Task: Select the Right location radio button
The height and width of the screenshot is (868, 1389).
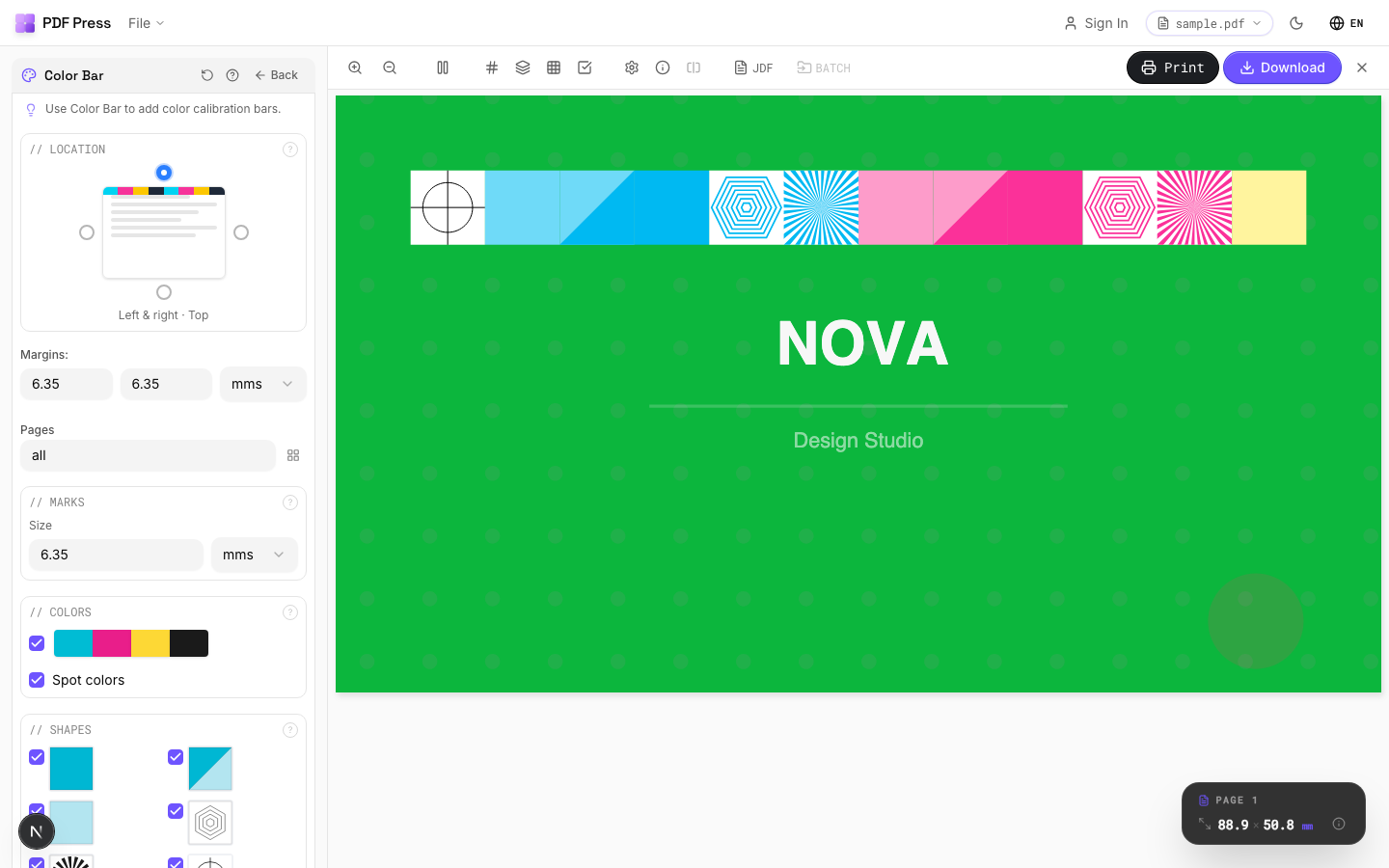Action: (x=241, y=232)
